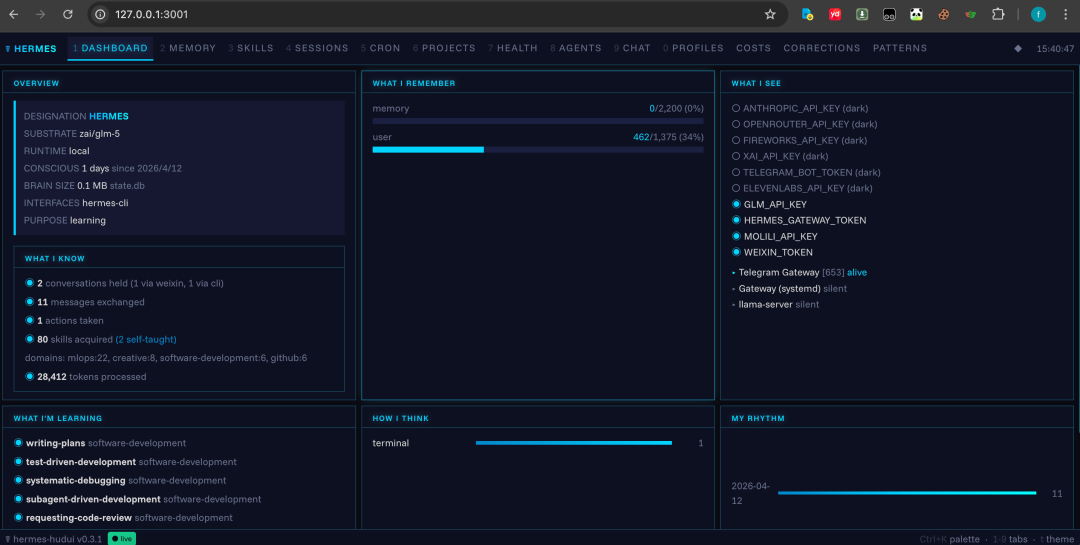This screenshot has height=545, width=1080.
Task: Click the GLM_API_KEY active indicator
Action: (x=736, y=205)
